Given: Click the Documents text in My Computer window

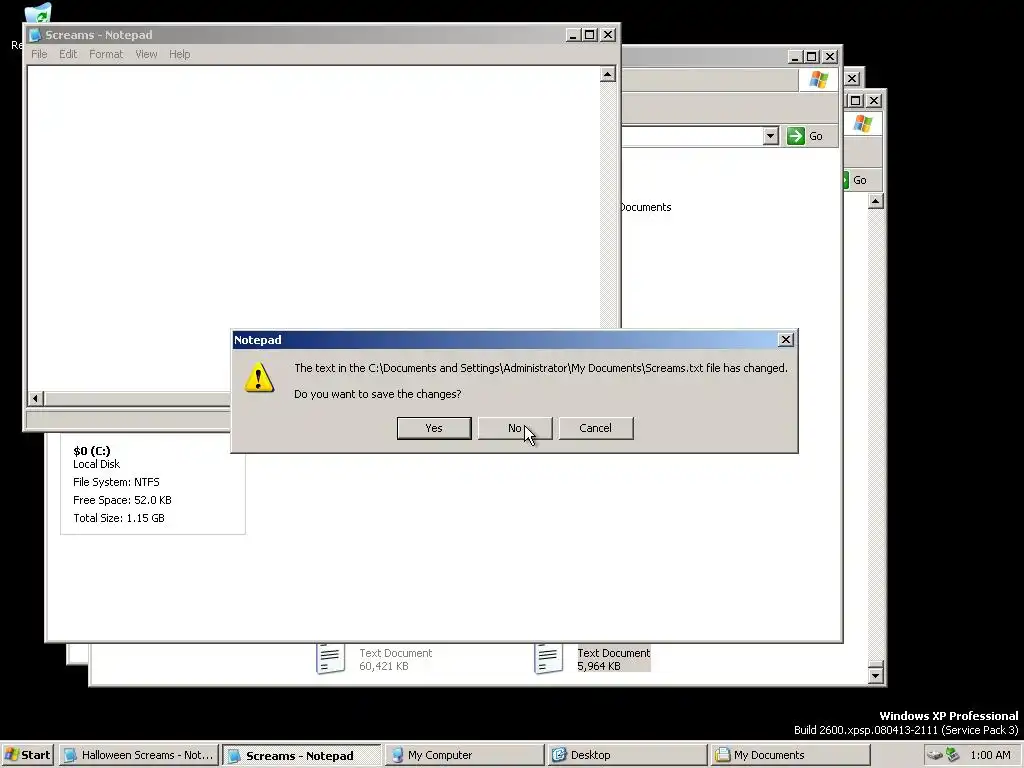Looking at the screenshot, I should (645, 207).
